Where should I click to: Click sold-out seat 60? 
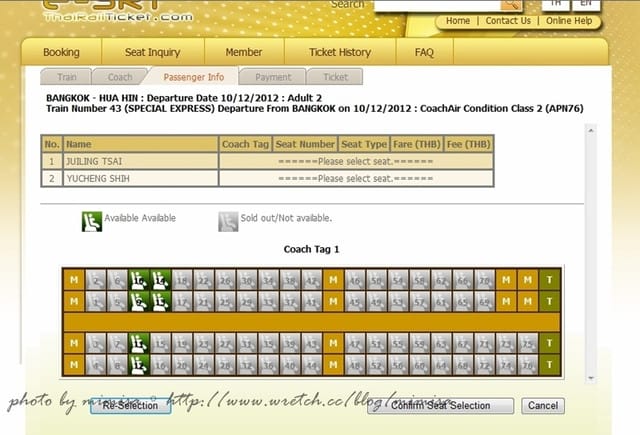(x=420, y=364)
